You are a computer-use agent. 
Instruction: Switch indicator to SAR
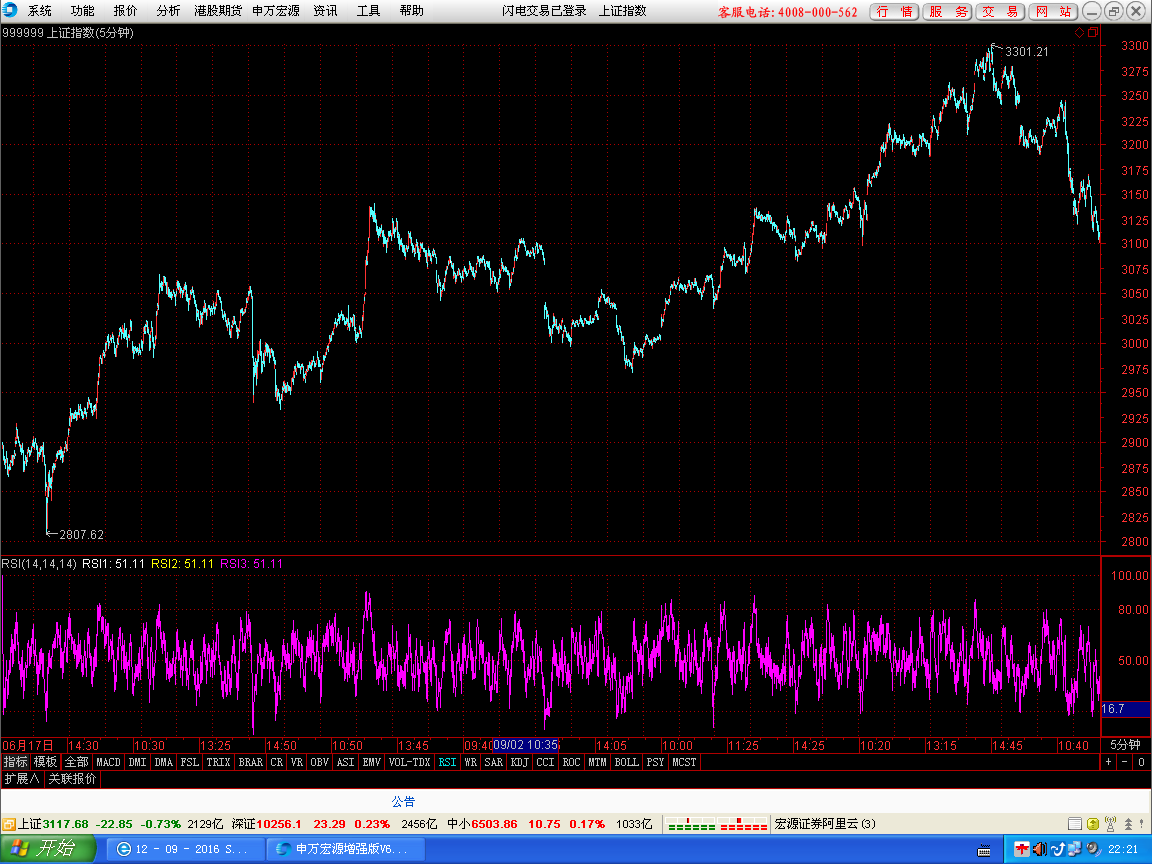pyautogui.click(x=494, y=762)
